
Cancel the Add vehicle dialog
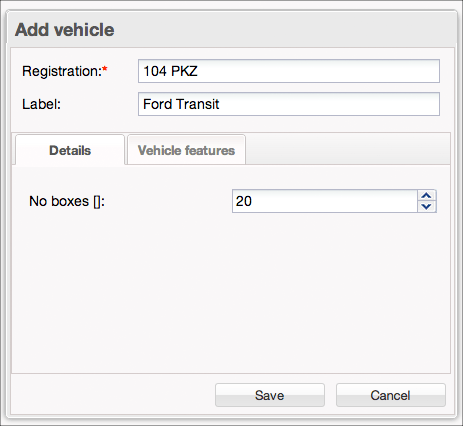point(391,395)
